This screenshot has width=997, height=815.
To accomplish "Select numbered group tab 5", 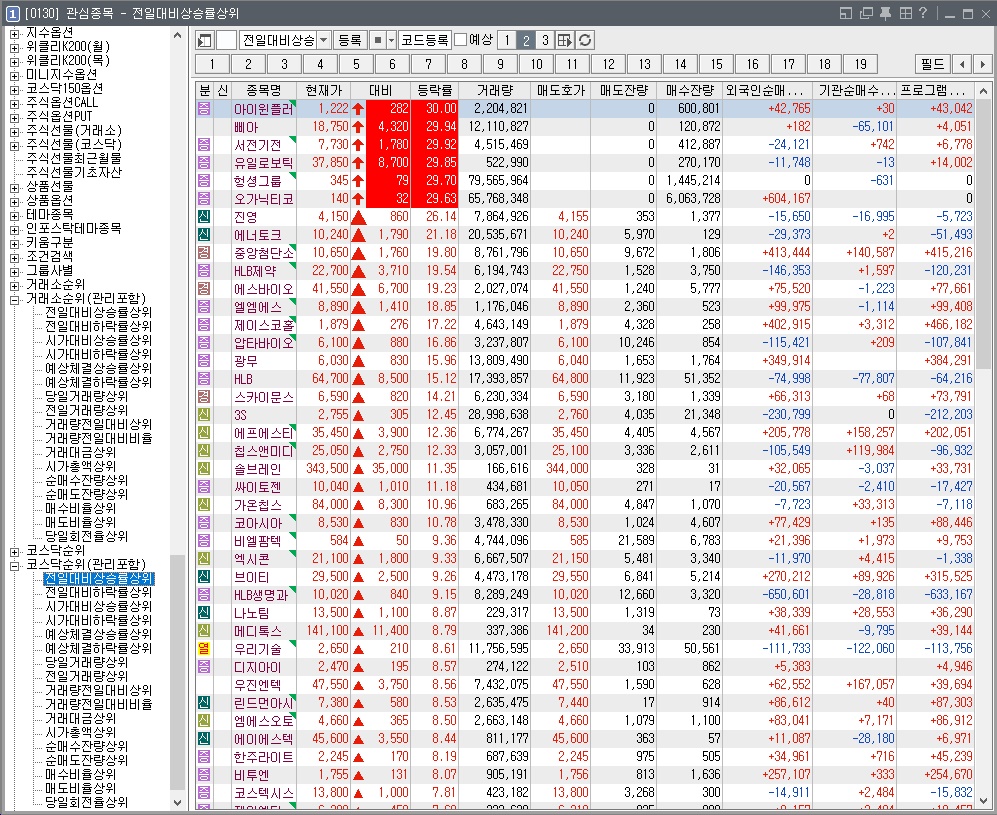I will click(x=356, y=64).
